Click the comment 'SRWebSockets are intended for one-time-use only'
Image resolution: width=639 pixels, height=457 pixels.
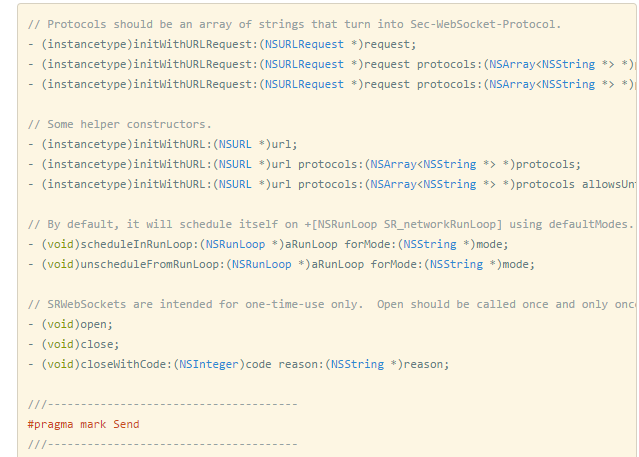(331, 304)
